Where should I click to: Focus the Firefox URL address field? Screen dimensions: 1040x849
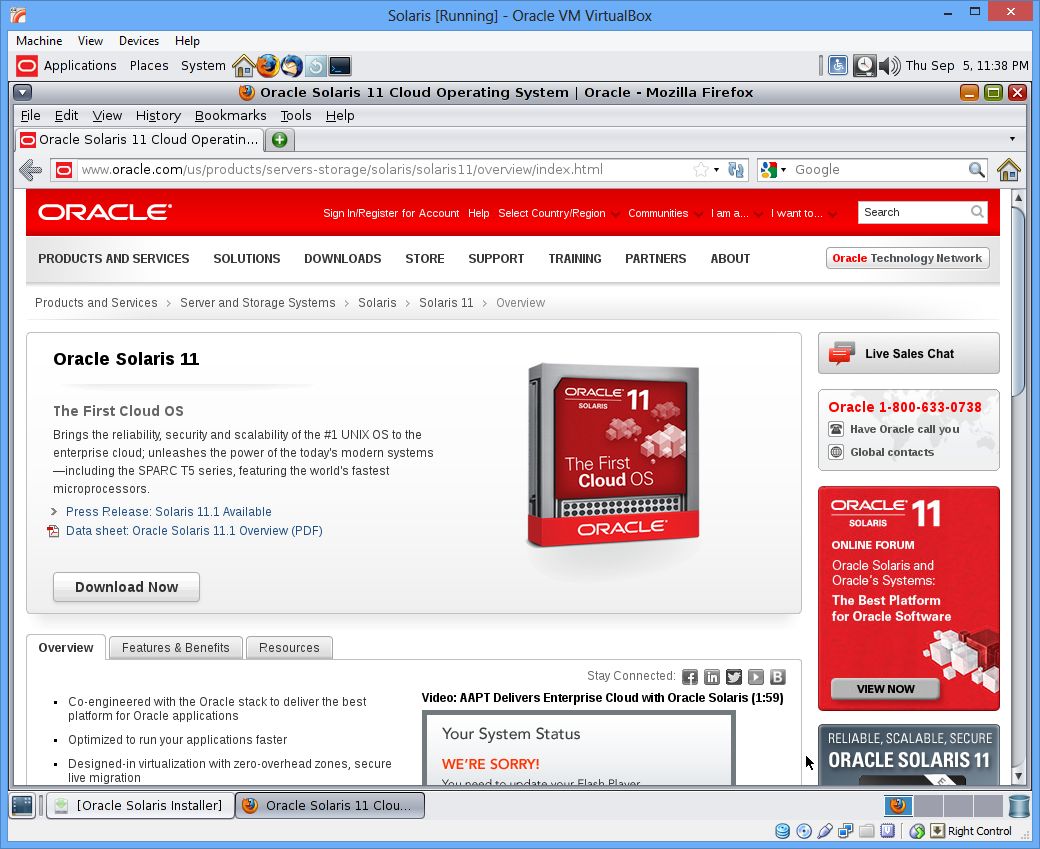385,170
